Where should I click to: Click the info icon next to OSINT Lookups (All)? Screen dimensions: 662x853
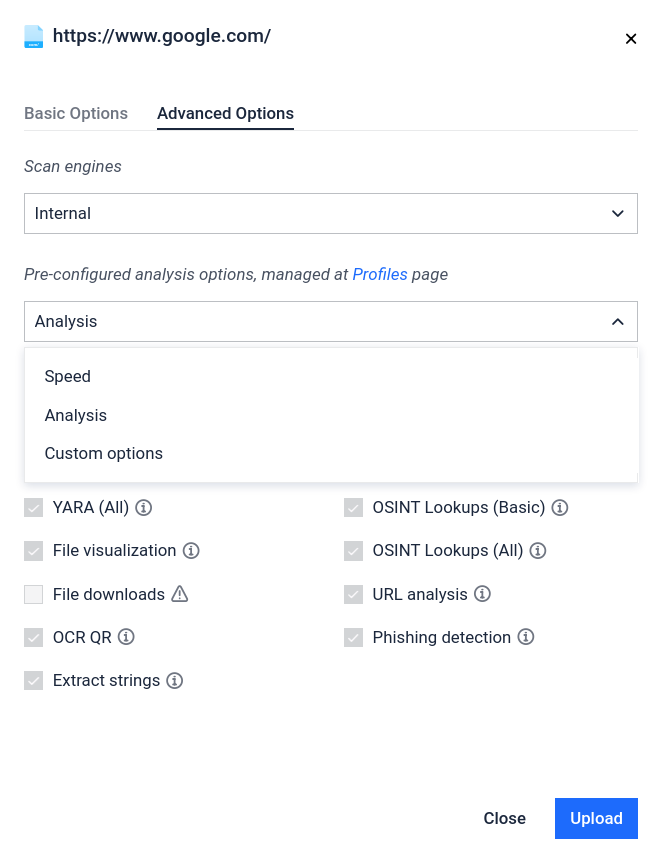pos(538,550)
